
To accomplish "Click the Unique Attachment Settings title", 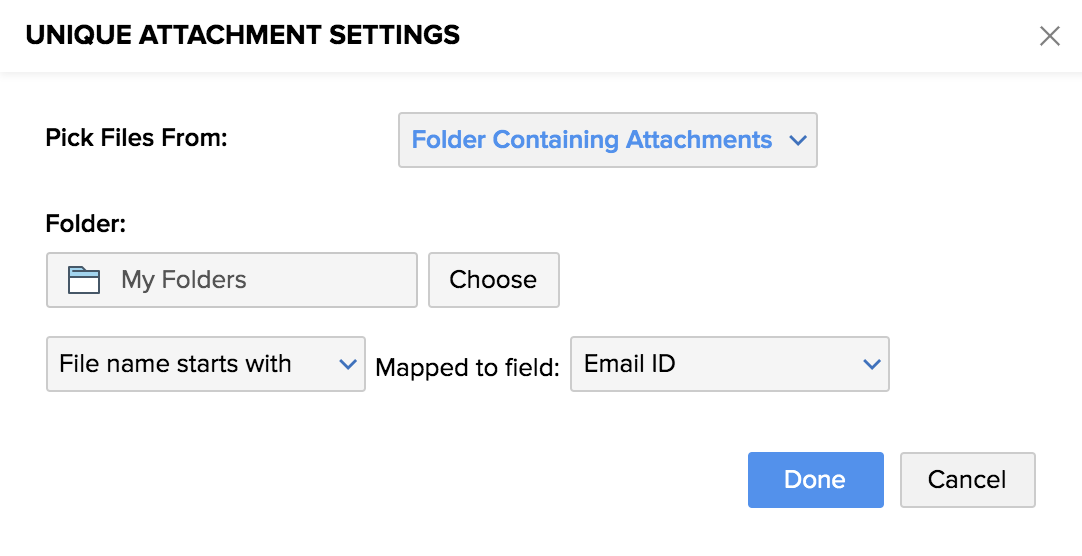I will click(x=243, y=35).
